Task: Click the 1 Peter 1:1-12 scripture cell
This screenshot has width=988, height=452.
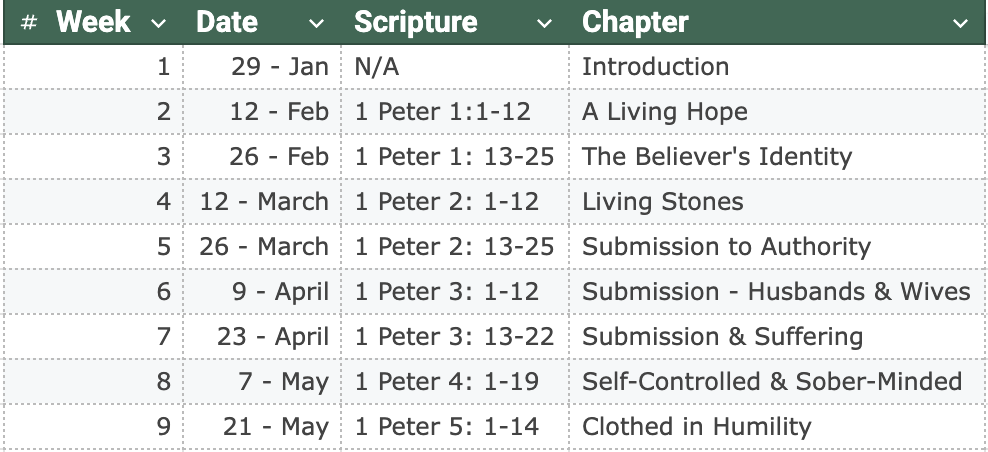Action: click(x=442, y=112)
